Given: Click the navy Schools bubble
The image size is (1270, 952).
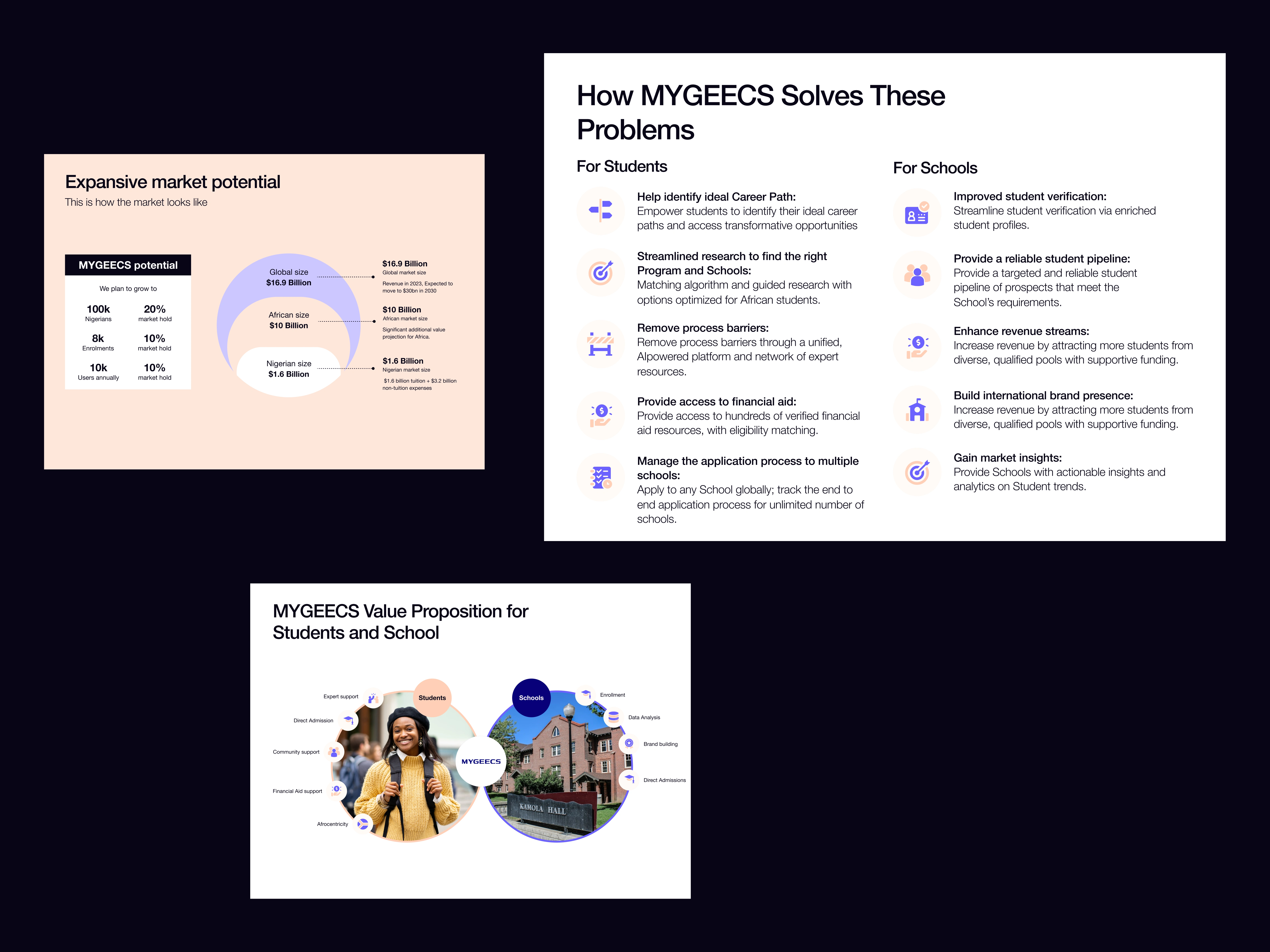Looking at the screenshot, I should tap(531, 698).
